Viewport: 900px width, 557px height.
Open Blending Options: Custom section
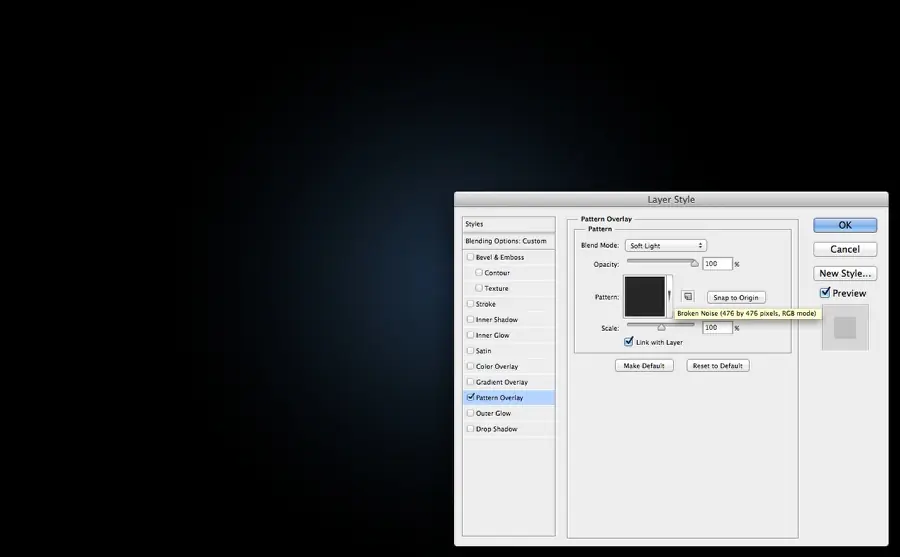[509, 241]
